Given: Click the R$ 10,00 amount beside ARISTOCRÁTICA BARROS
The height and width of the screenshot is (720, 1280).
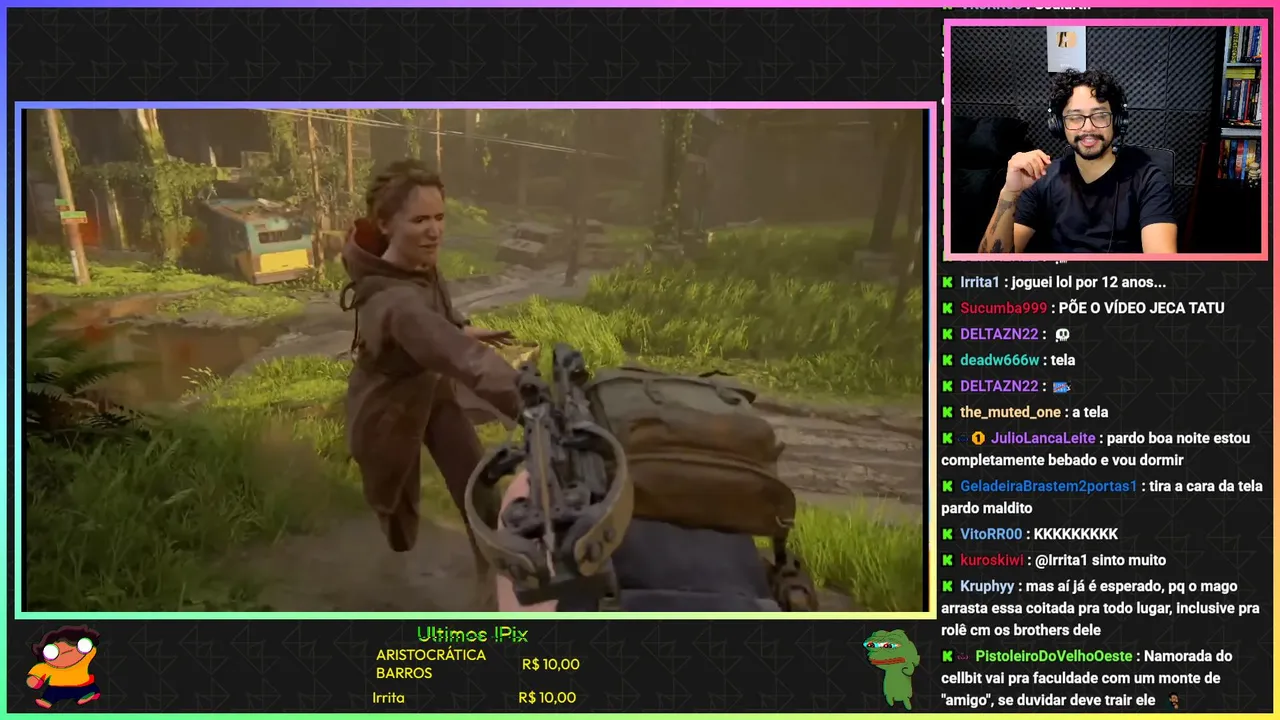Looking at the screenshot, I should 551,664.
